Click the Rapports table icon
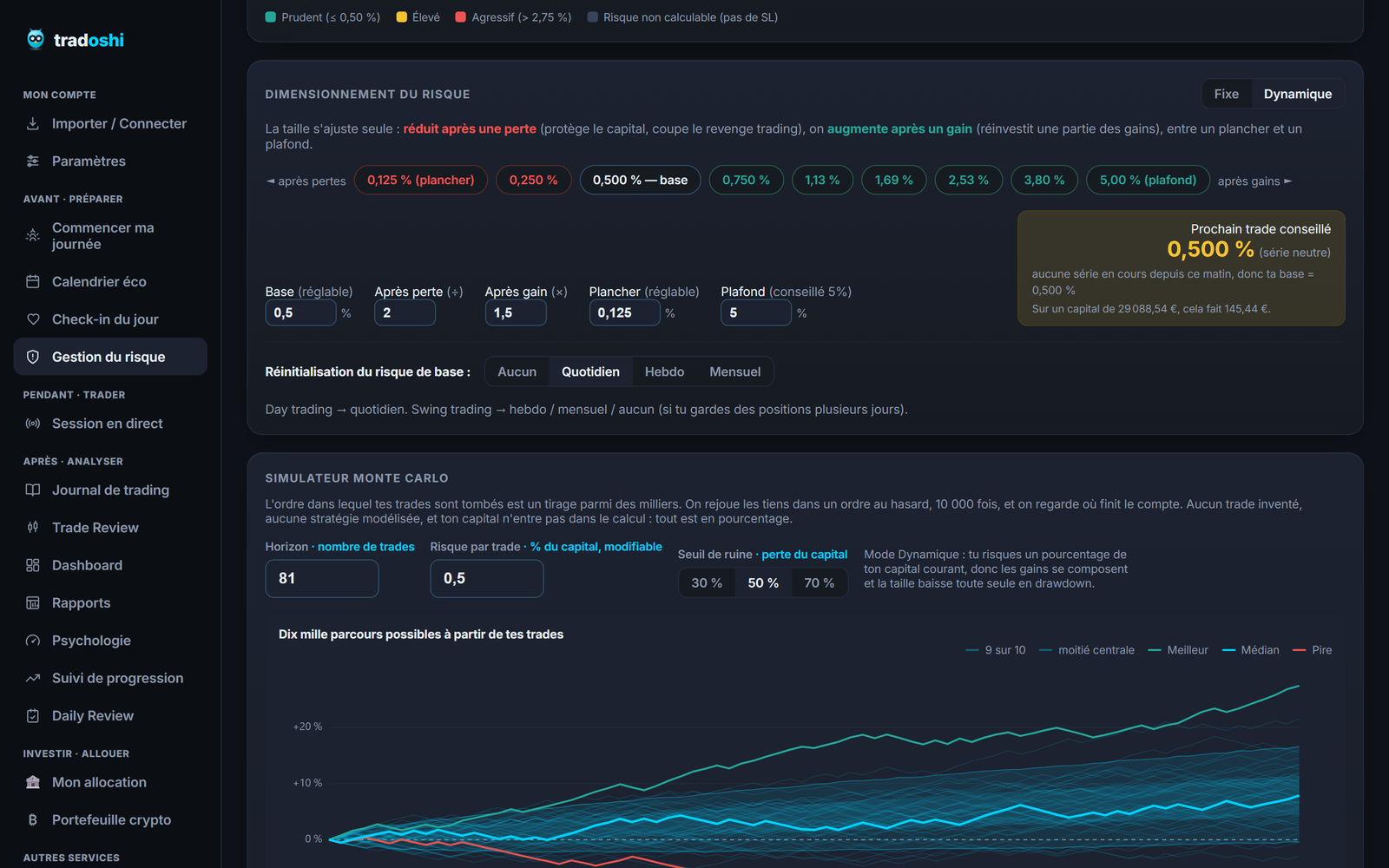The image size is (1389, 868). (x=33, y=602)
